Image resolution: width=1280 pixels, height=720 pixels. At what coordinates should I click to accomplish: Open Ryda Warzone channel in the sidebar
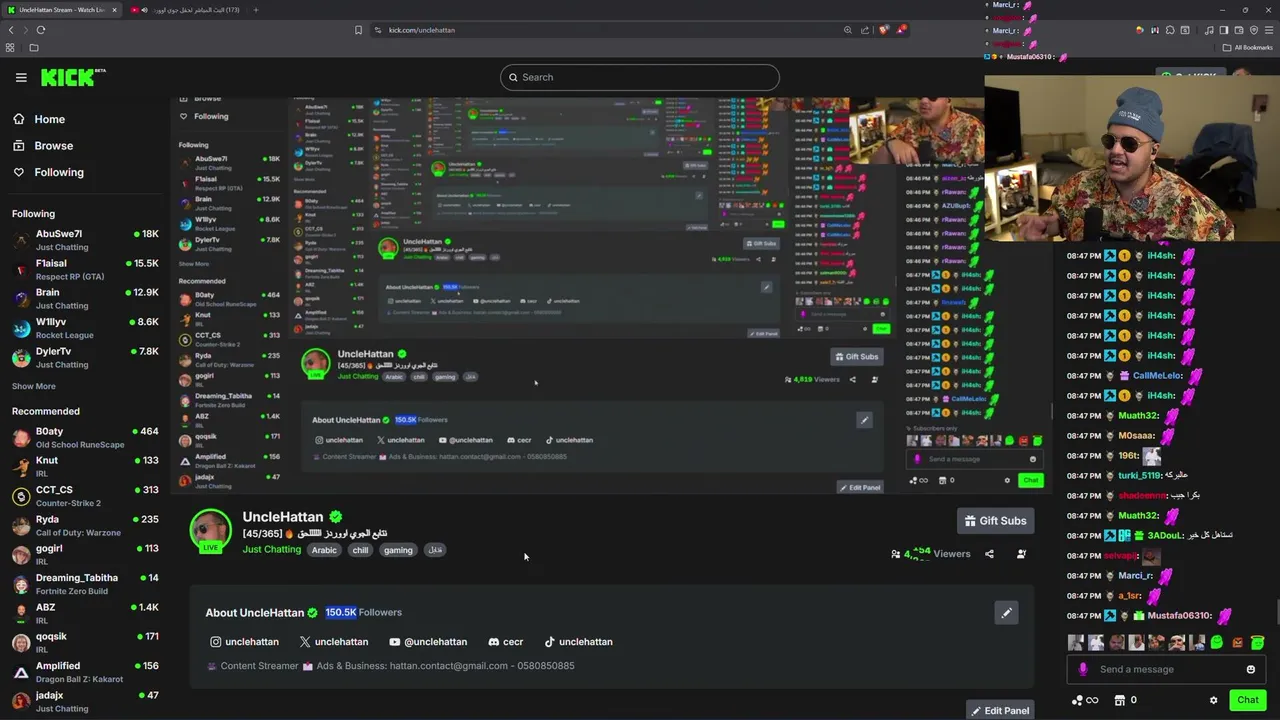pyautogui.click(x=86, y=526)
